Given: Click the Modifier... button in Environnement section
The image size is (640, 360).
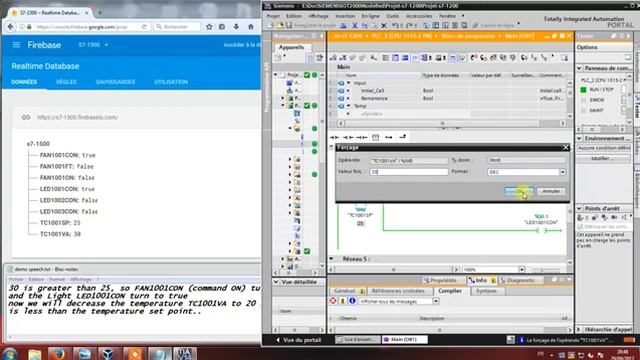Looking at the screenshot, I should click(x=603, y=158).
